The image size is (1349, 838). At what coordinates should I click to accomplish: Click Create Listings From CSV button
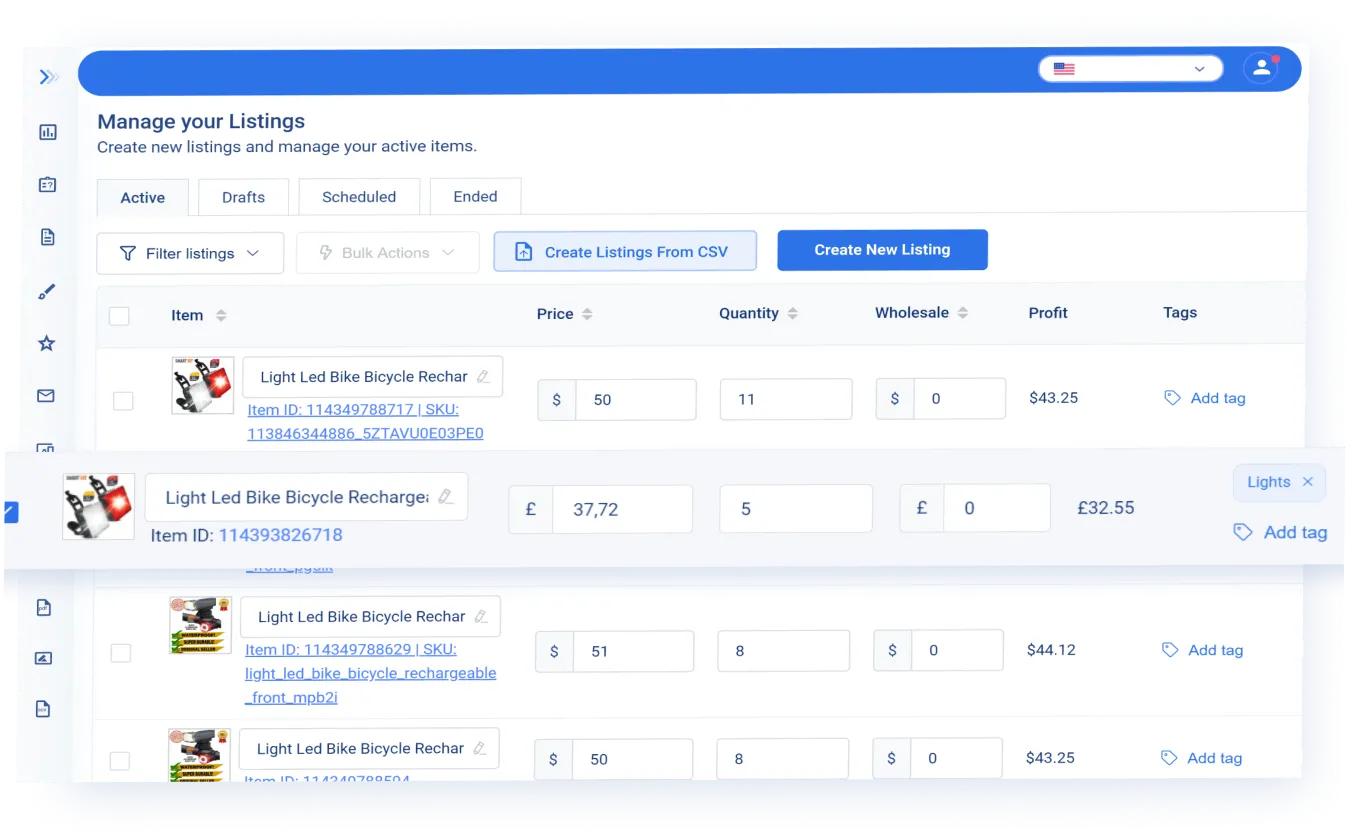point(625,252)
